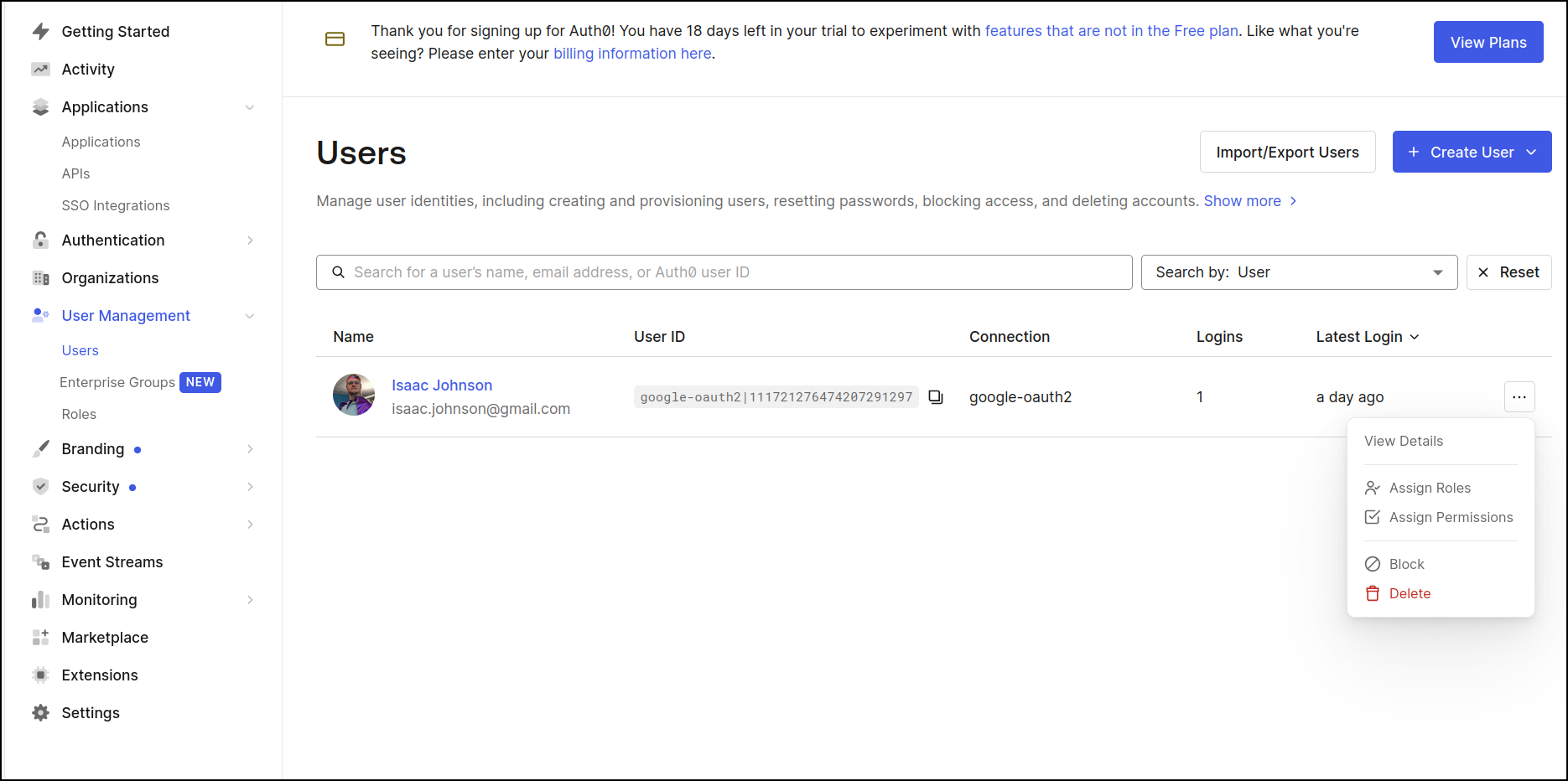Open the billing information here link
The width and height of the screenshot is (1568, 781).
click(x=632, y=54)
